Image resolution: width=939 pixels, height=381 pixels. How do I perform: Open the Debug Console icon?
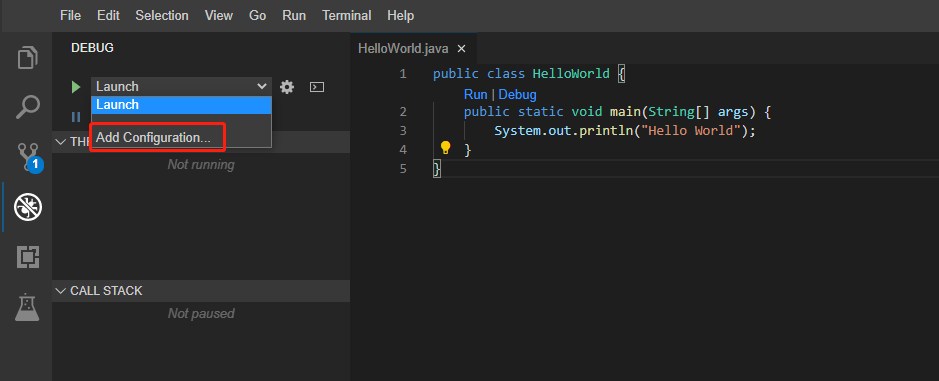pyautogui.click(x=317, y=87)
